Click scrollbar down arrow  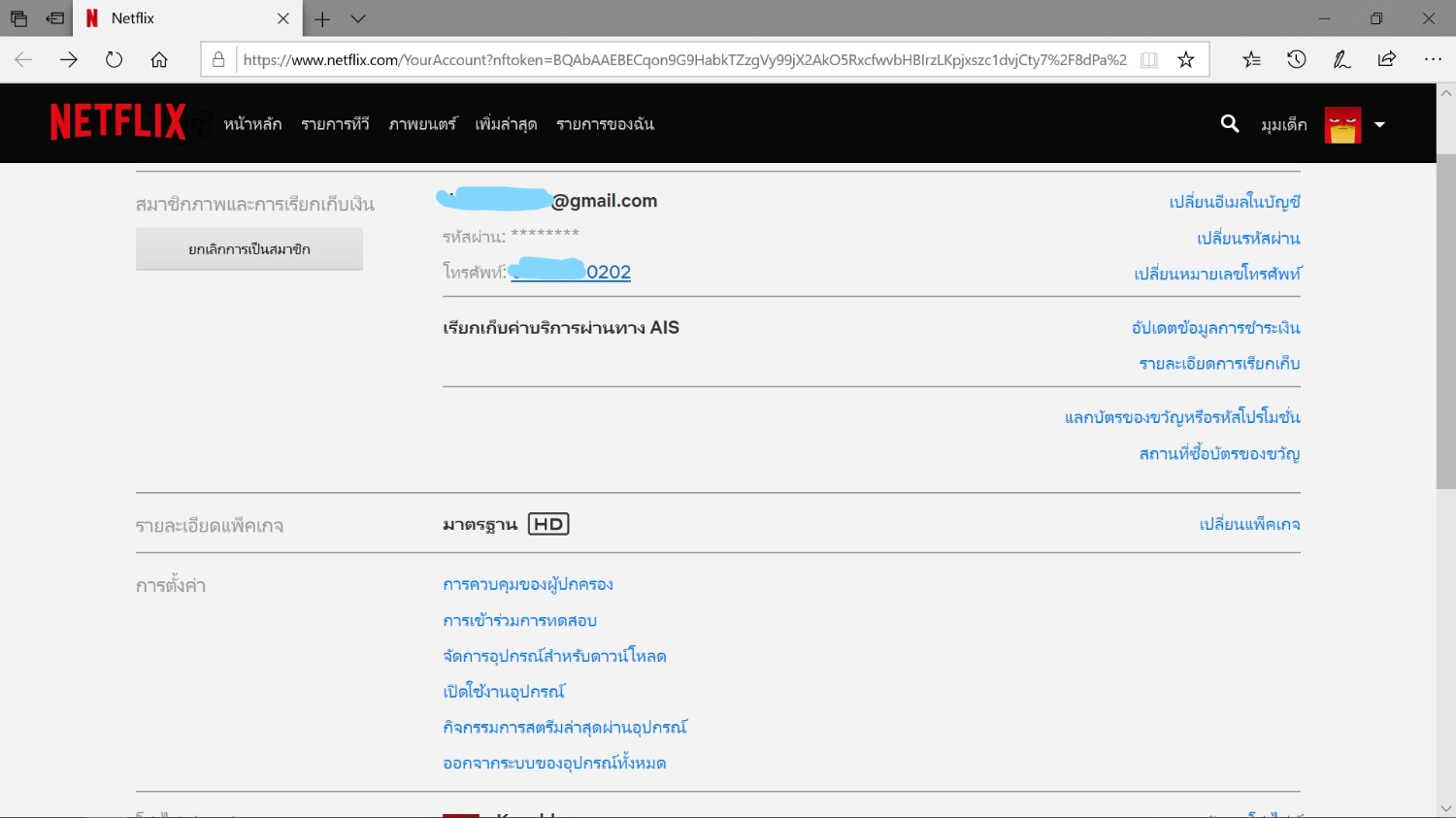(x=1445, y=807)
